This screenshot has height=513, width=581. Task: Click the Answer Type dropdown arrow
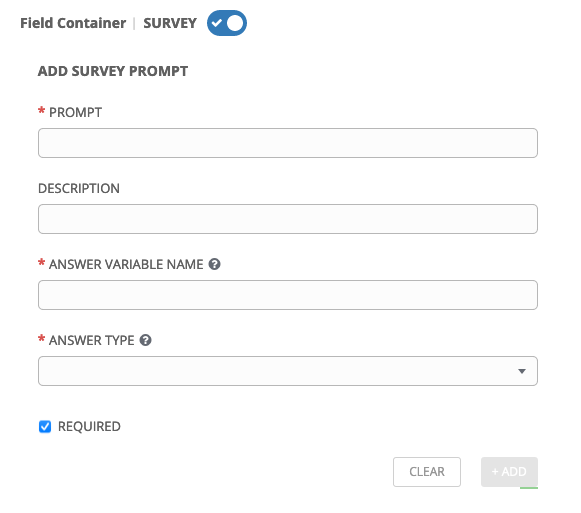[522, 371]
